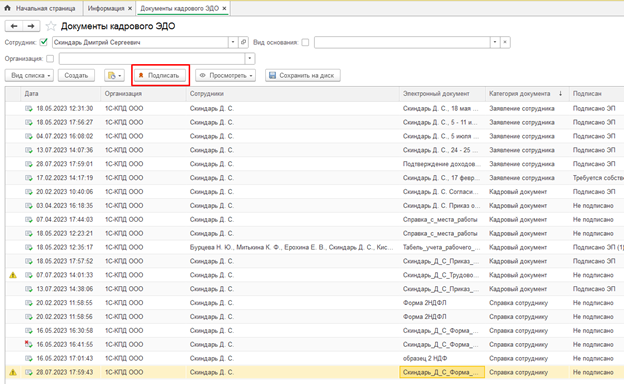Image resolution: width=624 pixels, height=384 pixels.
Task: Select the row dated 18.05.2023 12:23:21
Action: [314, 234]
